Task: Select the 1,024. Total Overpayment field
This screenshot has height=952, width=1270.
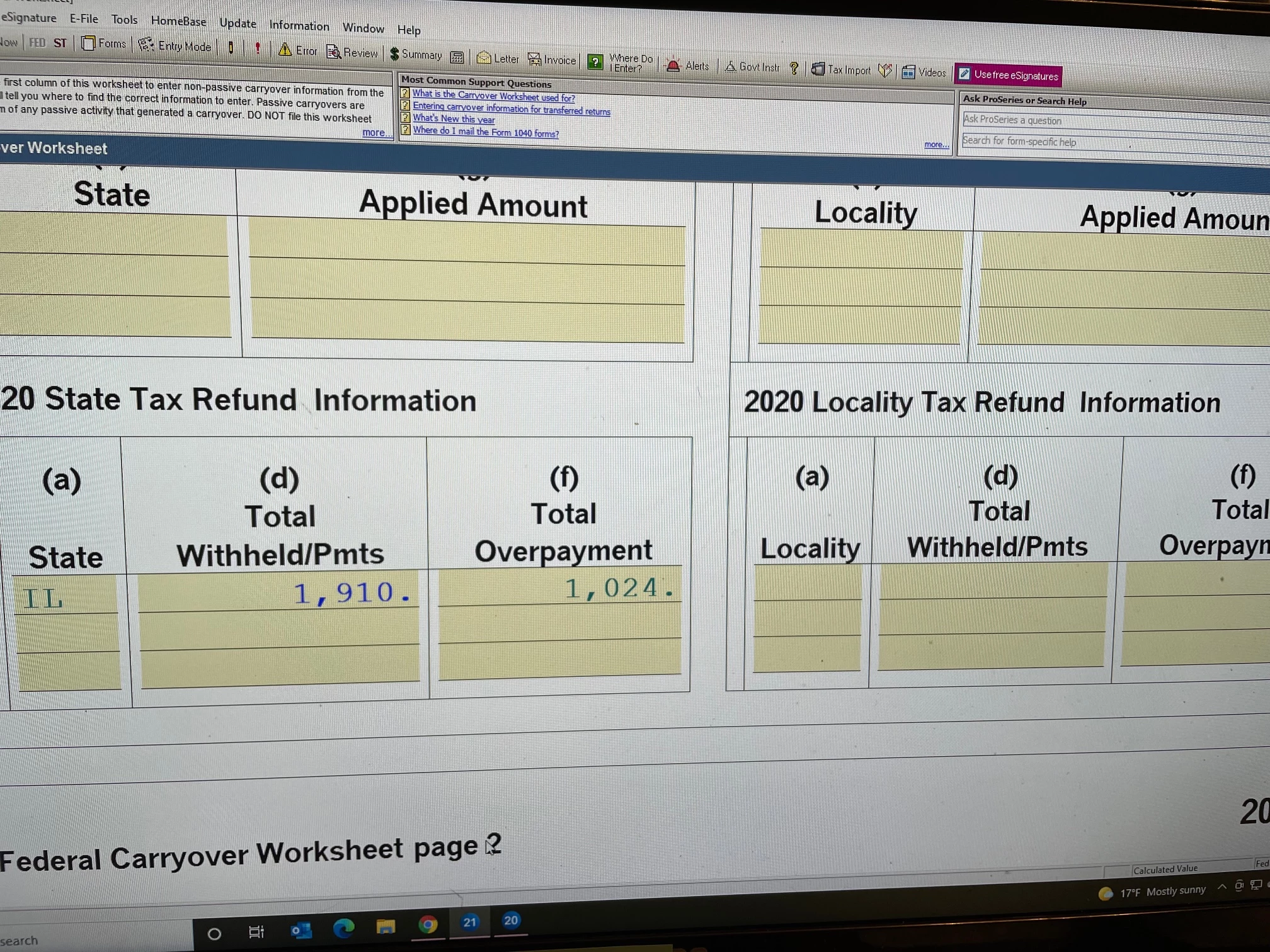Action: pyautogui.click(x=559, y=587)
